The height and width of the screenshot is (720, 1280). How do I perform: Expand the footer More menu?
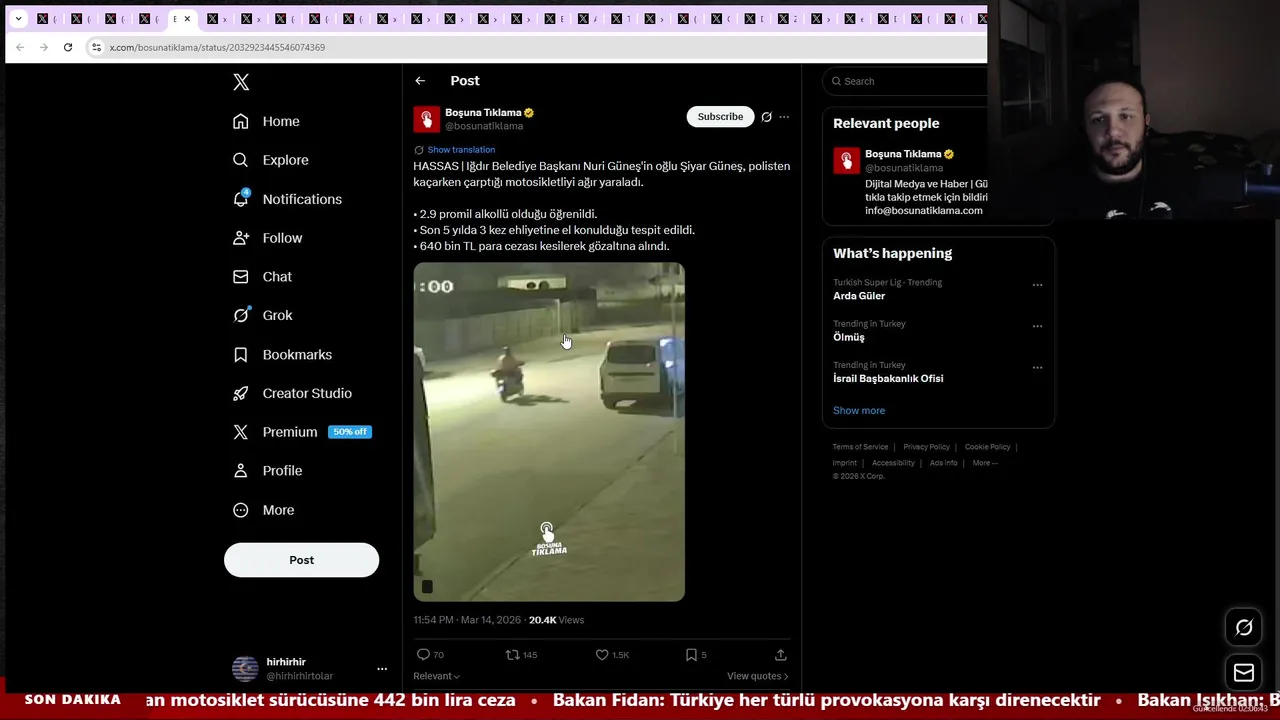click(x=984, y=463)
